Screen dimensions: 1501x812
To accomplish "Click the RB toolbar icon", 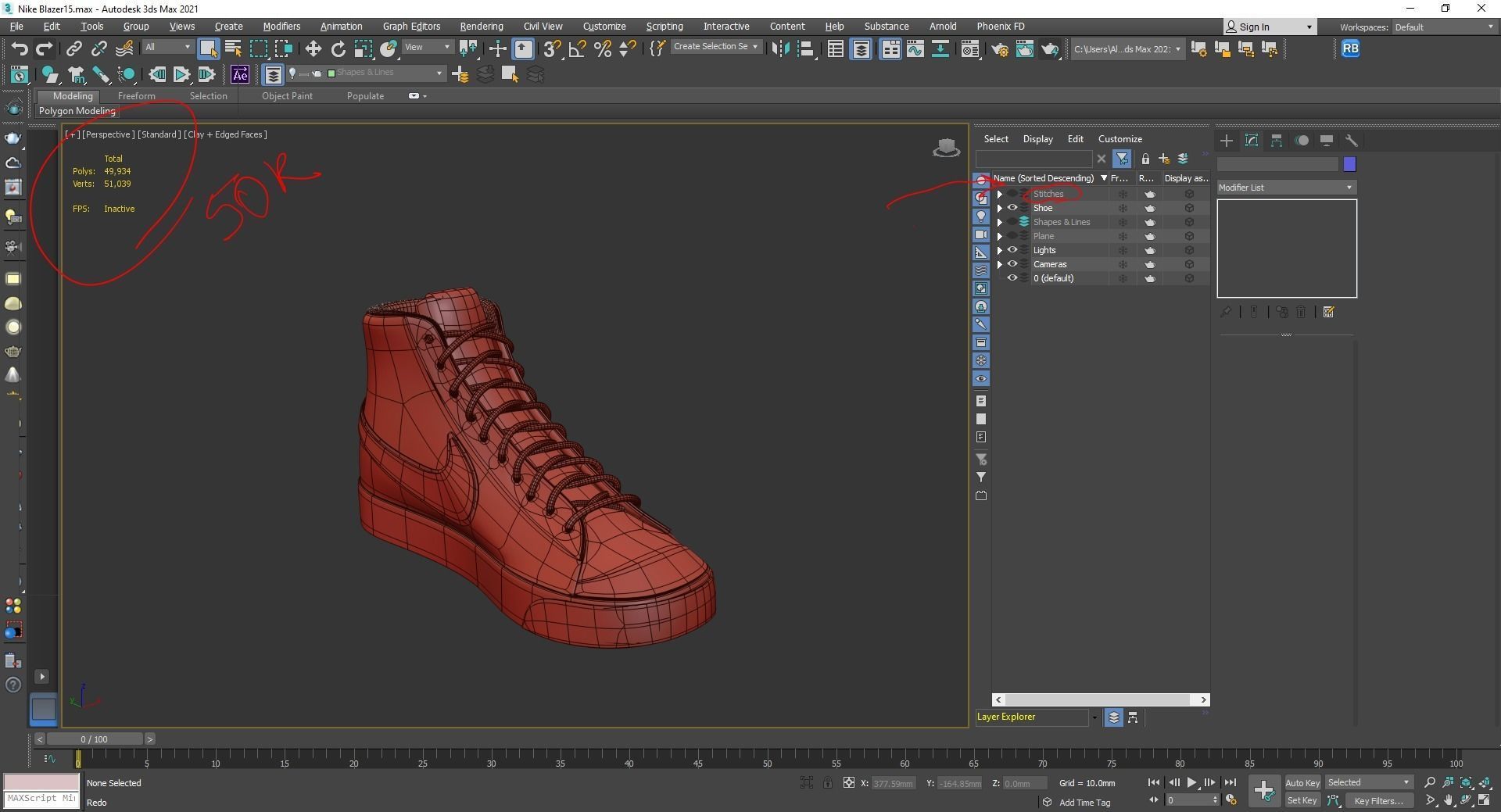I will pos(1350,48).
